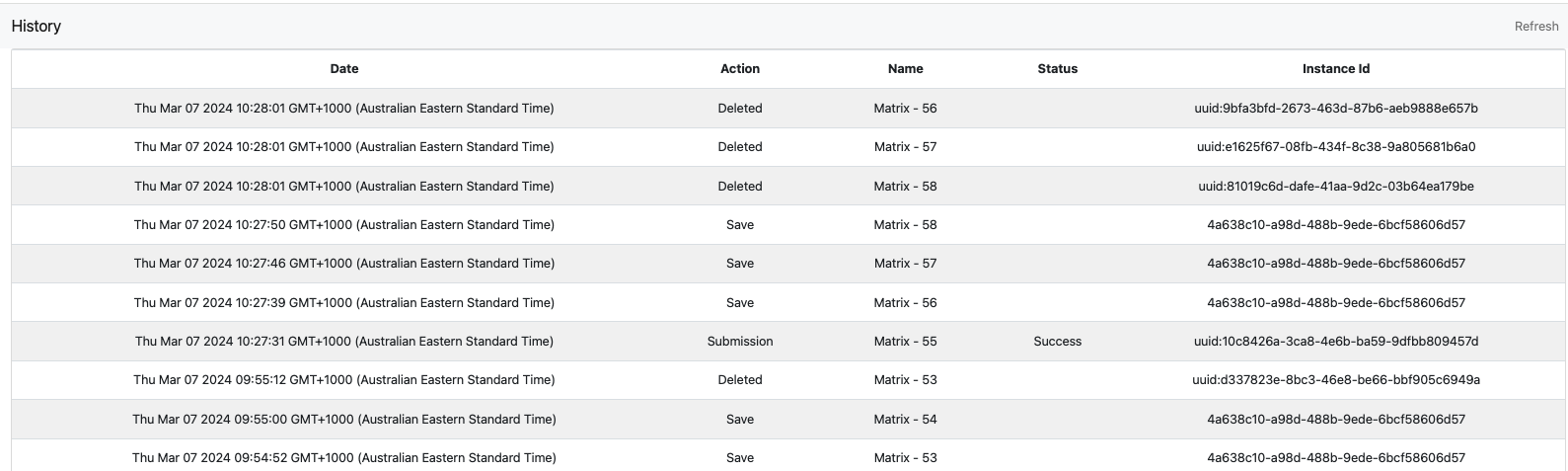Click instance id uuid:81019c6d-dafe-41aa-9d2c-03b64ea179be
The width and height of the screenshot is (1568, 471).
click(1335, 187)
